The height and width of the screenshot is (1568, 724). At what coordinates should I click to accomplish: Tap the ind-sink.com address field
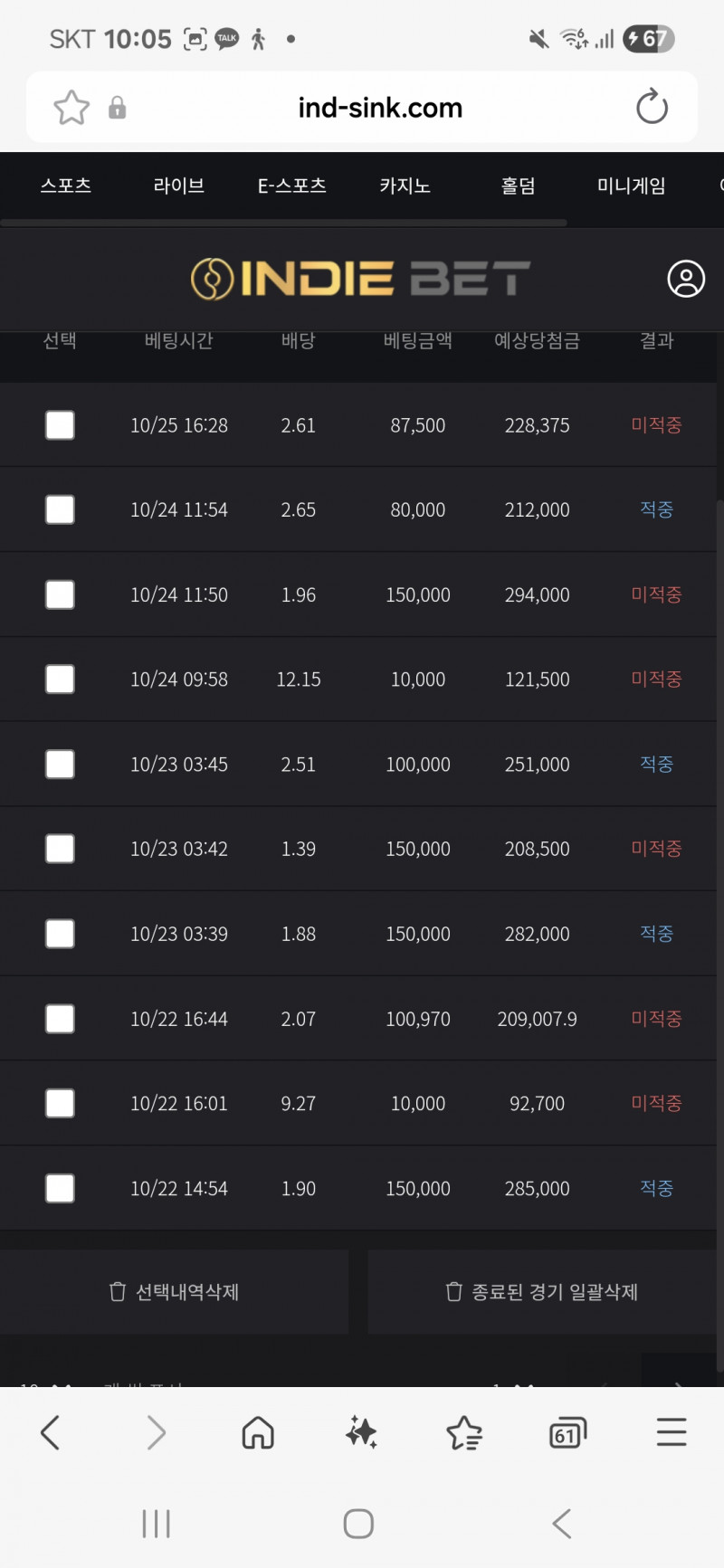point(380,108)
